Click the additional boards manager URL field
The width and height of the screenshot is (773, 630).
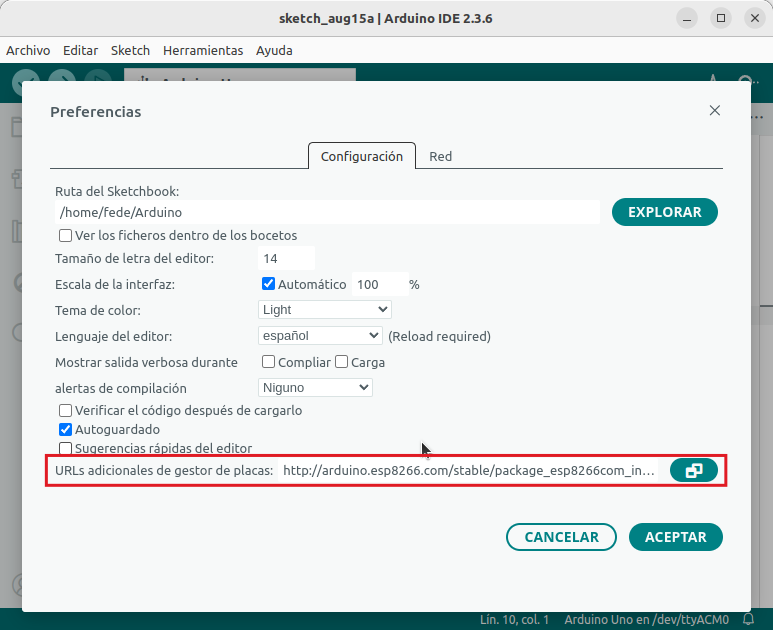pos(467,470)
